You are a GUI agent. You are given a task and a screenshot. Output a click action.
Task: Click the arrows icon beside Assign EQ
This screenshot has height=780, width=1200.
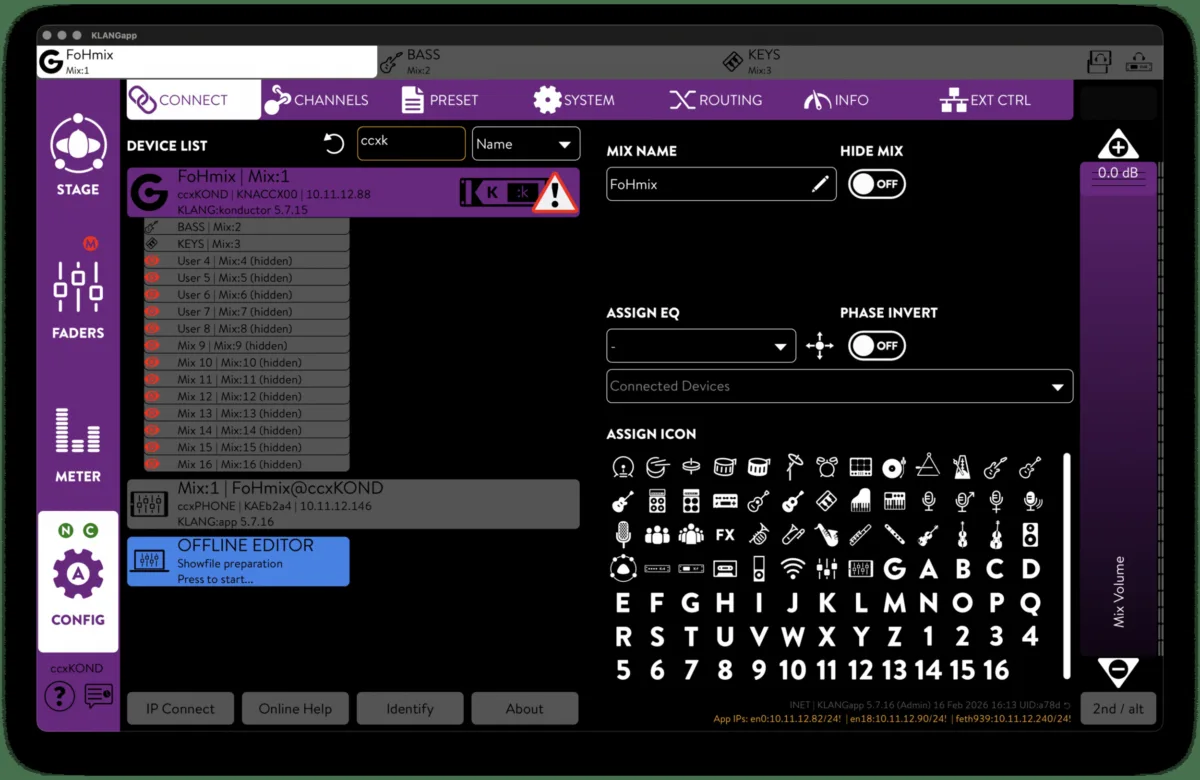820,347
